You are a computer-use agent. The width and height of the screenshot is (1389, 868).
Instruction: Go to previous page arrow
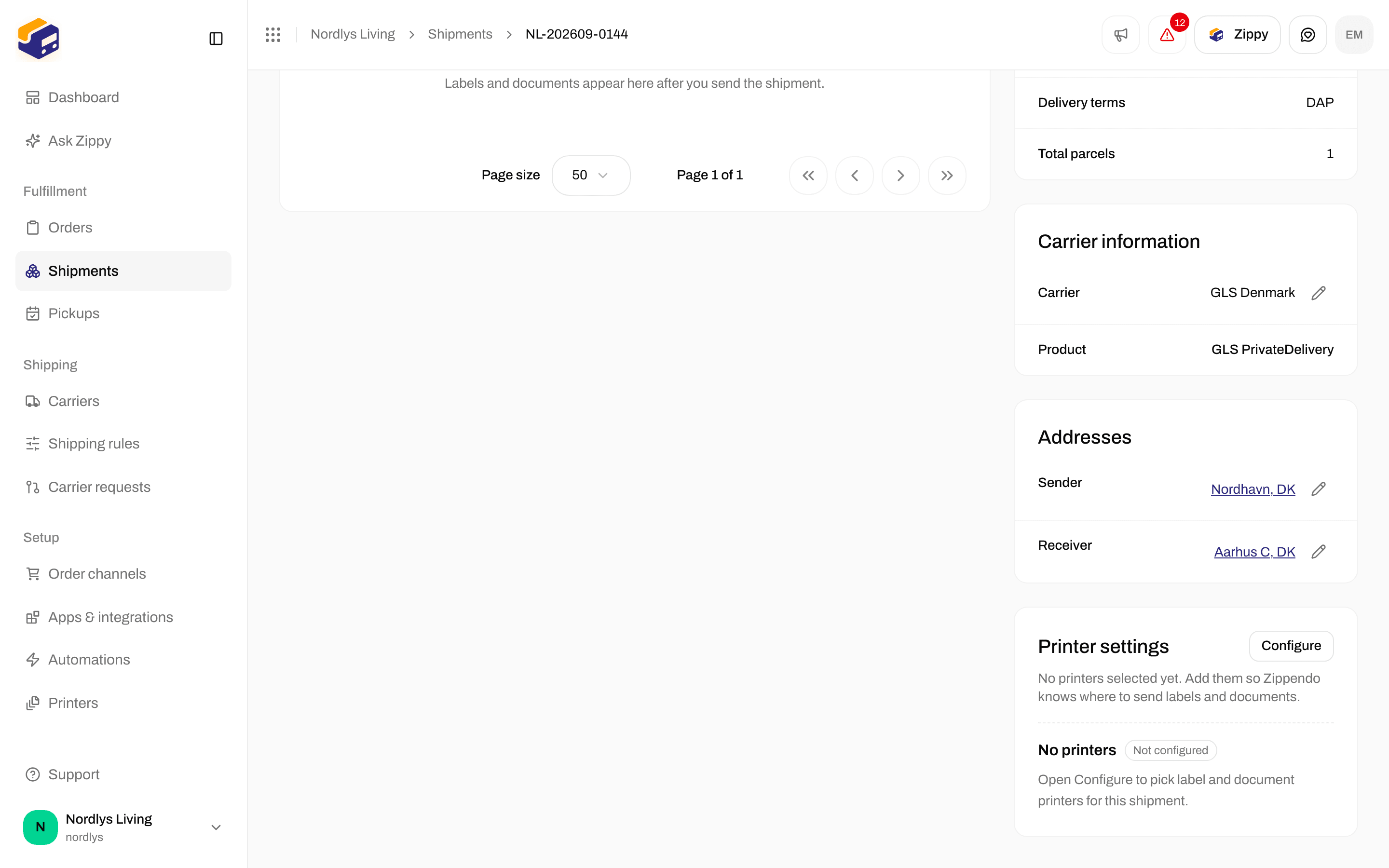pyautogui.click(x=854, y=176)
